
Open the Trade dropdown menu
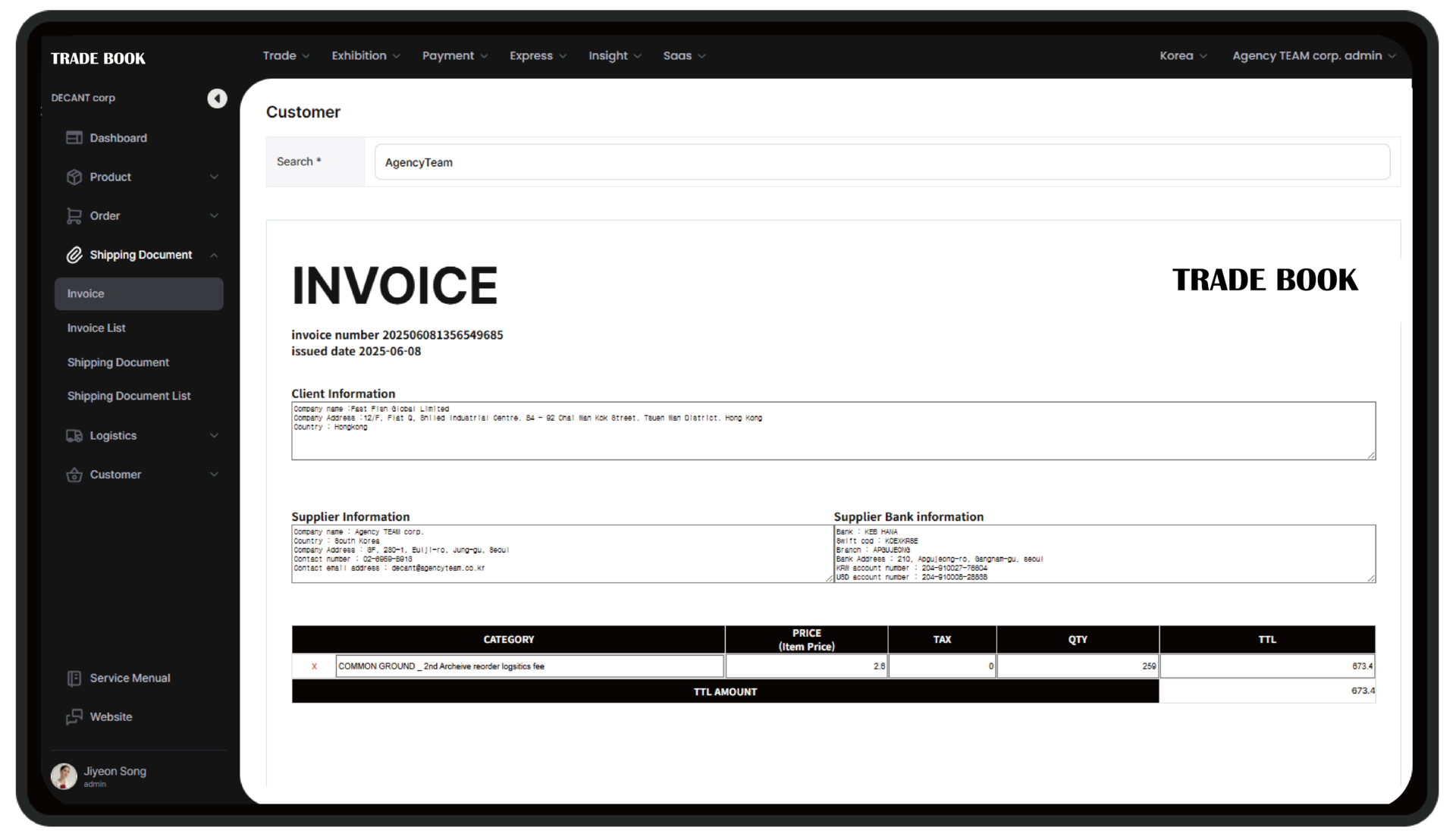(286, 56)
